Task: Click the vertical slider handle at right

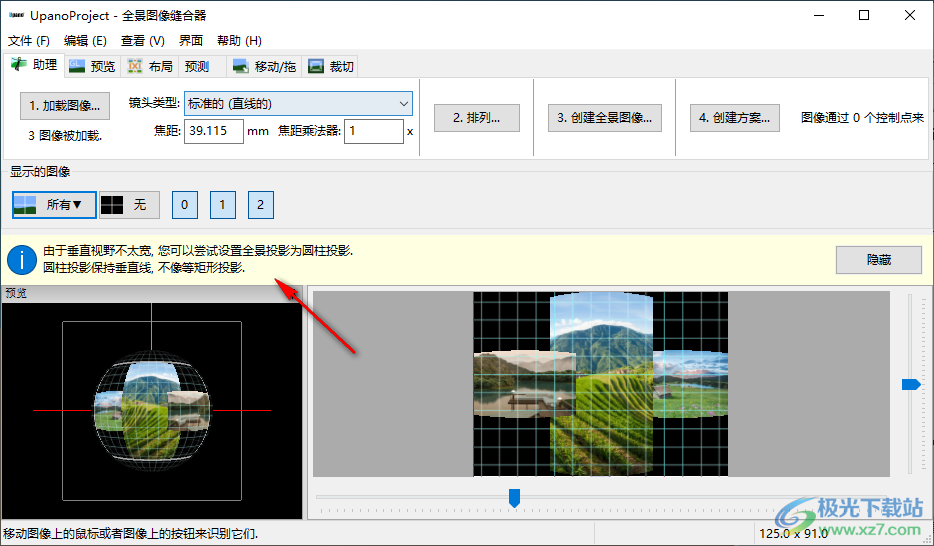Action: pos(911,385)
